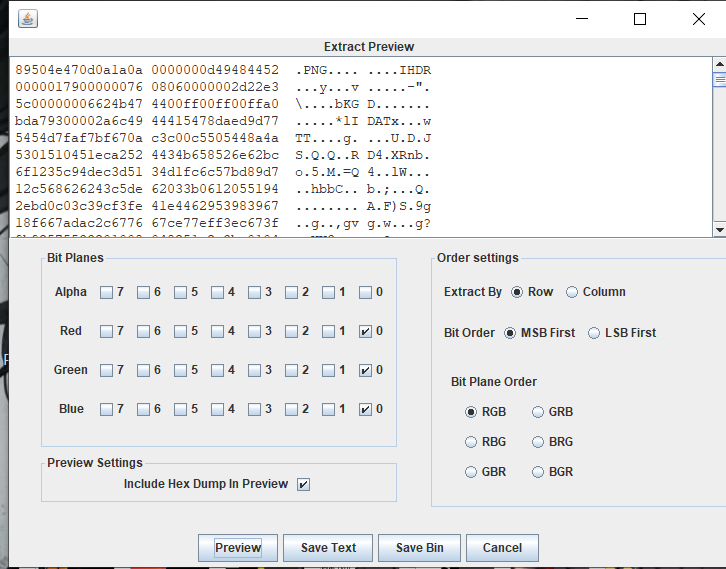726x569 pixels.
Task: Select Blue bit plane 5
Action: (181, 409)
